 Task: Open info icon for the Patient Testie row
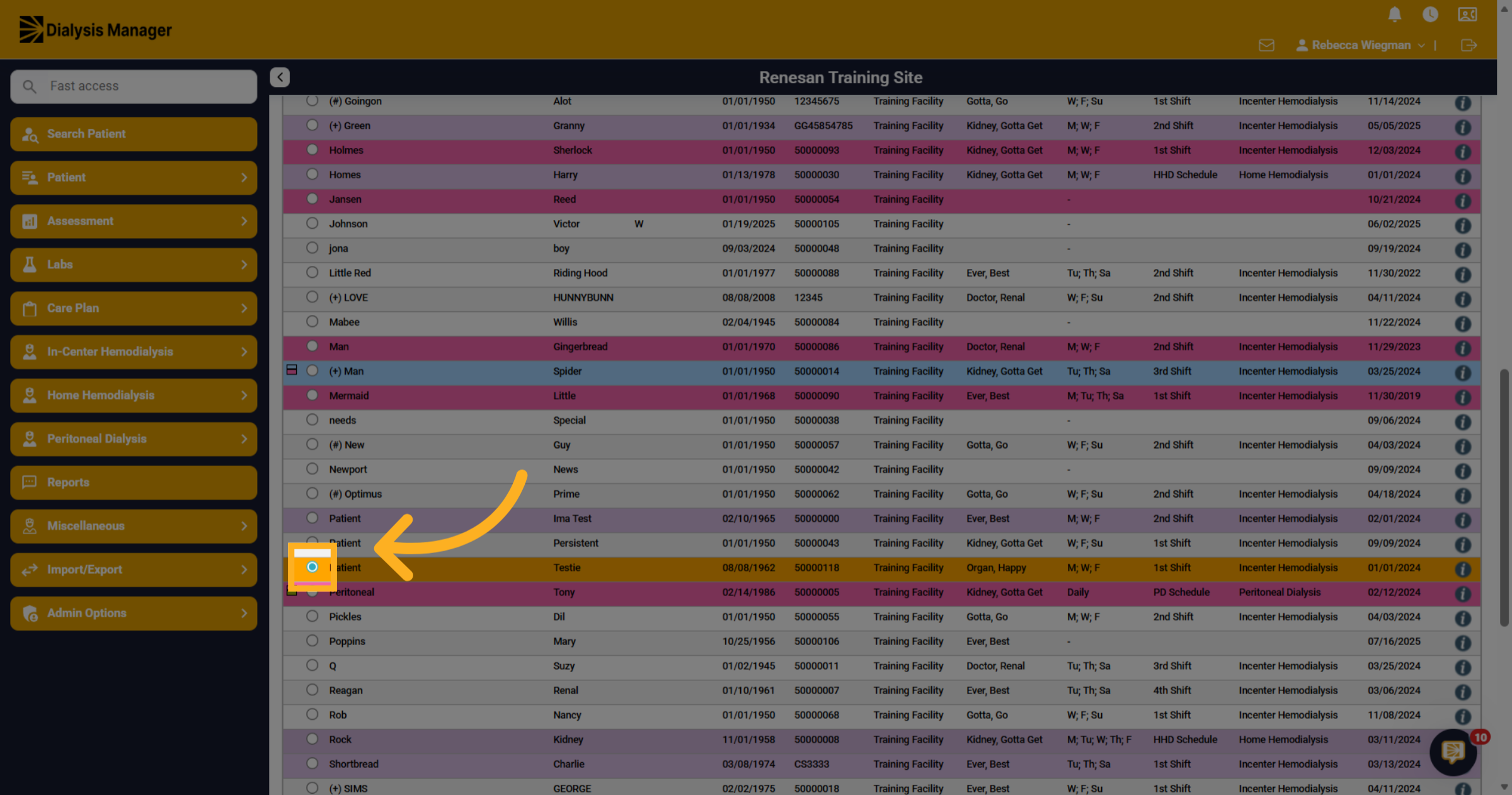click(1463, 569)
